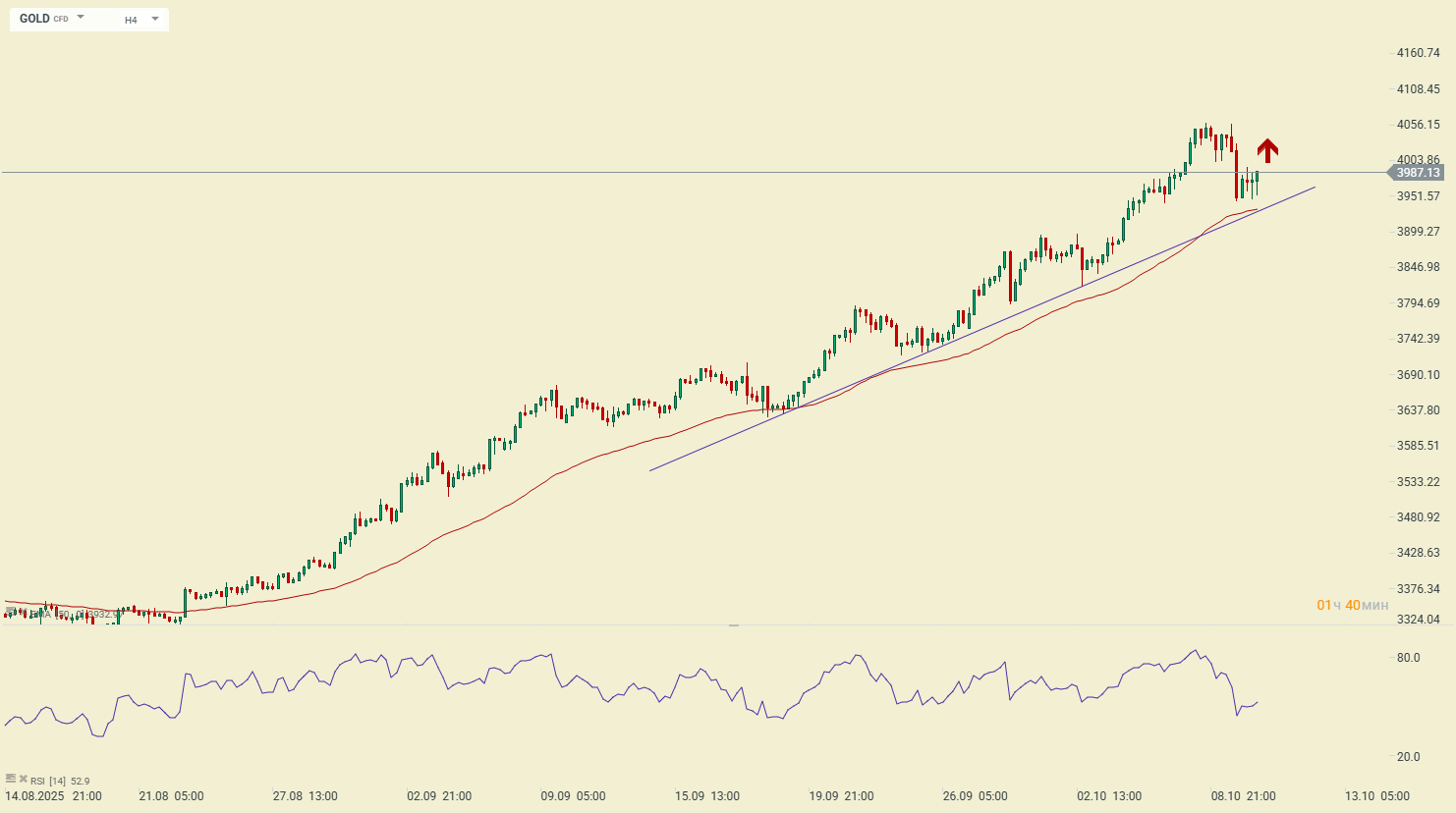Expand the H4 timeframe selector
Image resolution: width=1456 pixels, height=813 pixels.
tap(131, 20)
